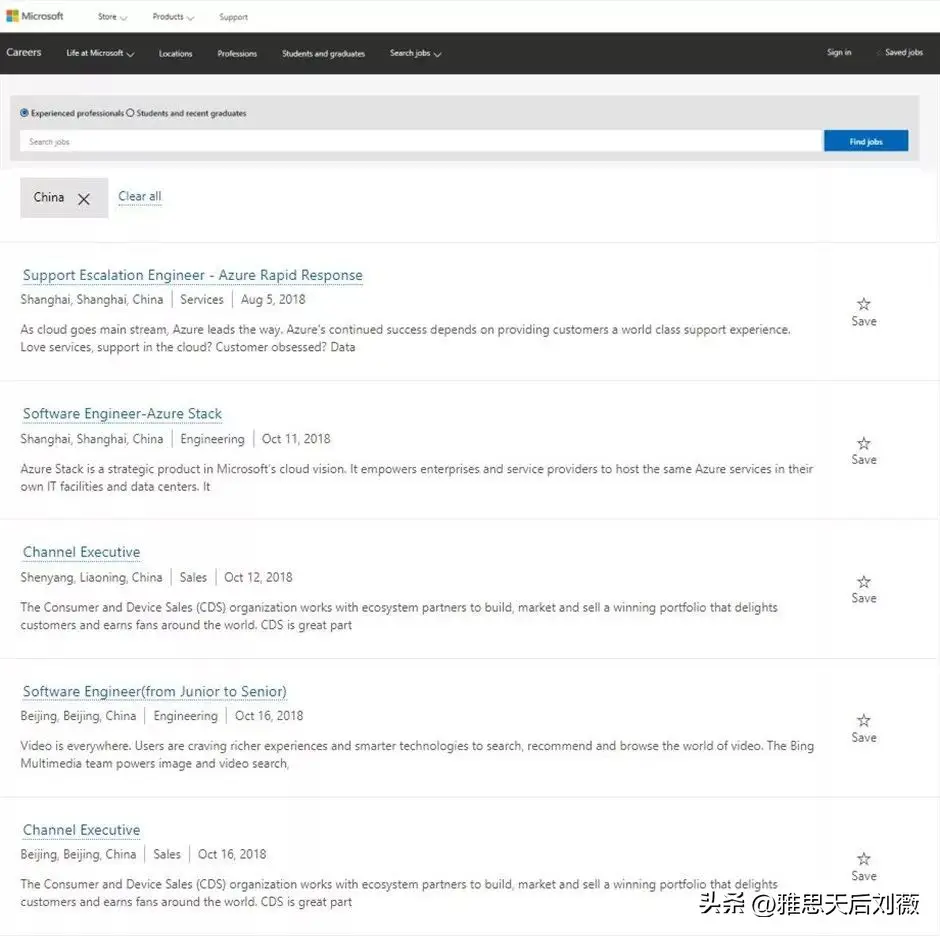Screen dimensions: 940x936
Task: Save star for Beijing Channel Executive job
Action: coord(863,859)
